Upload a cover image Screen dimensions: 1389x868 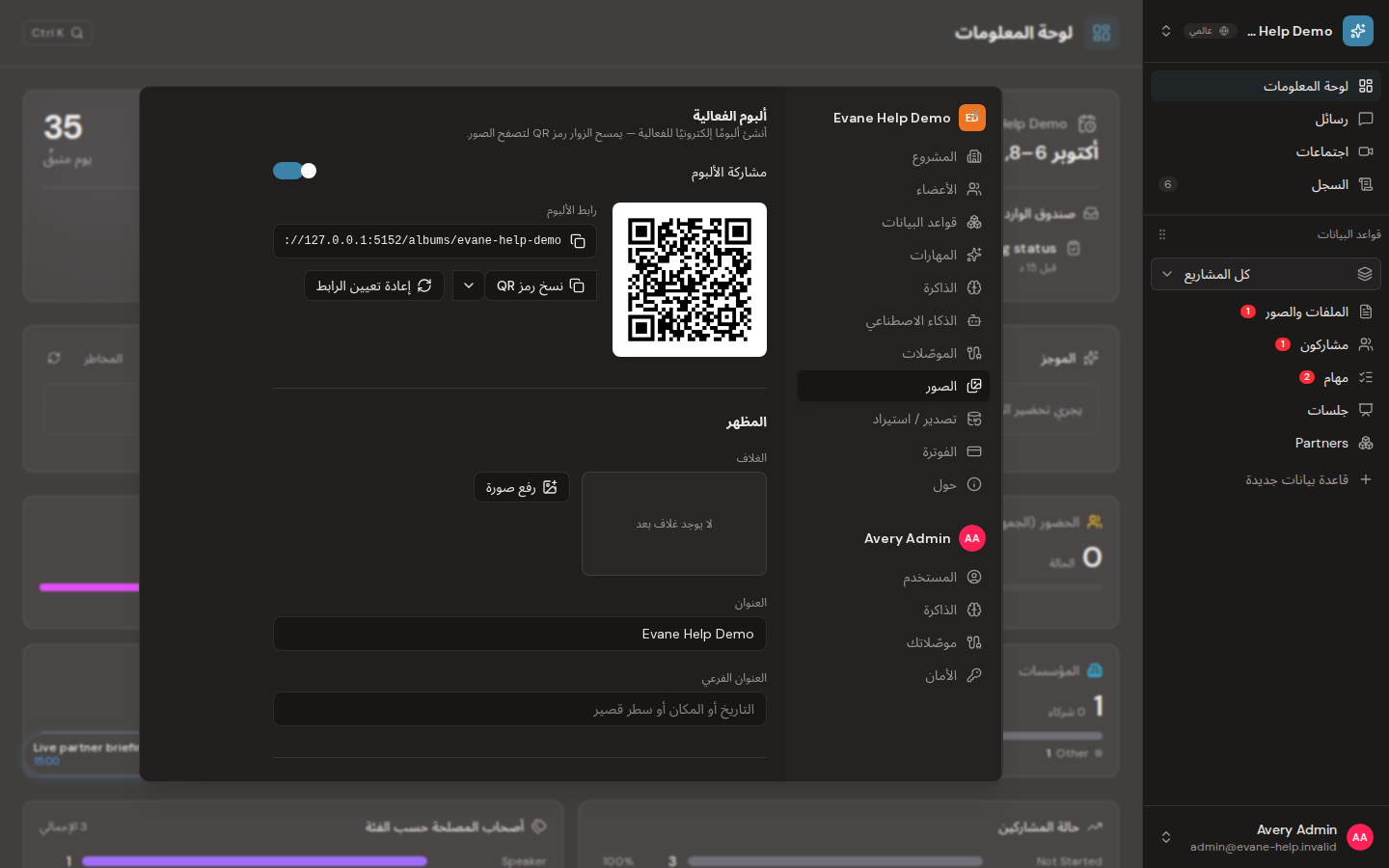pos(522,487)
